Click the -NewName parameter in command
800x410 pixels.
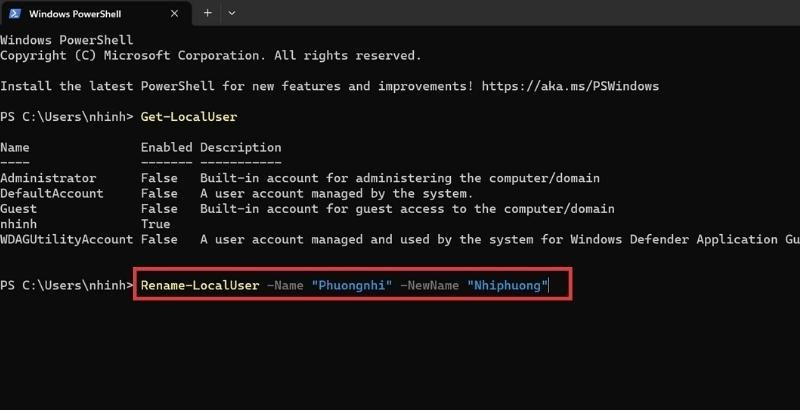pos(430,285)
